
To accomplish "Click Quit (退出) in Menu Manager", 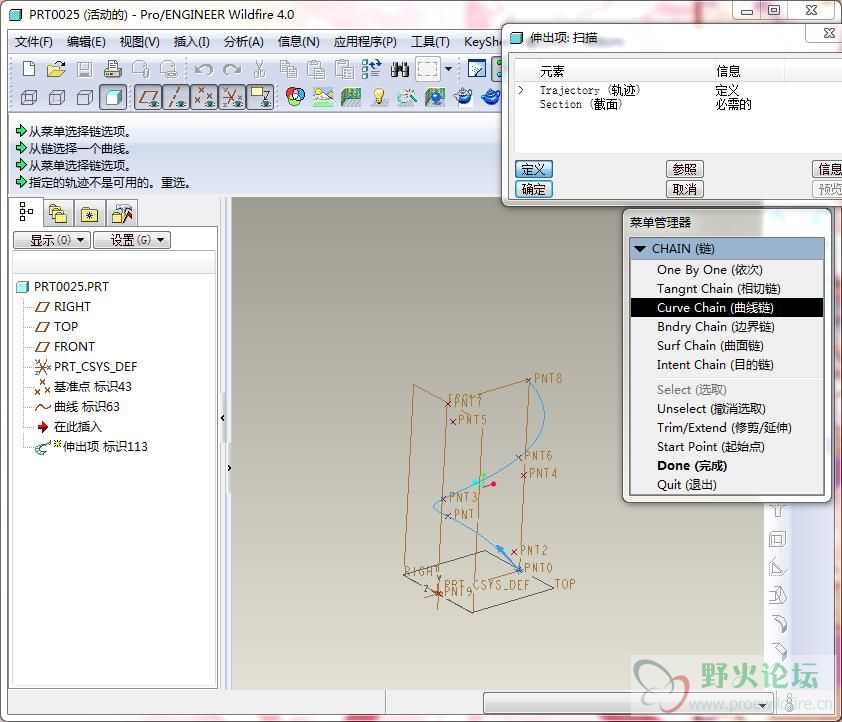I will click(727, 485).
